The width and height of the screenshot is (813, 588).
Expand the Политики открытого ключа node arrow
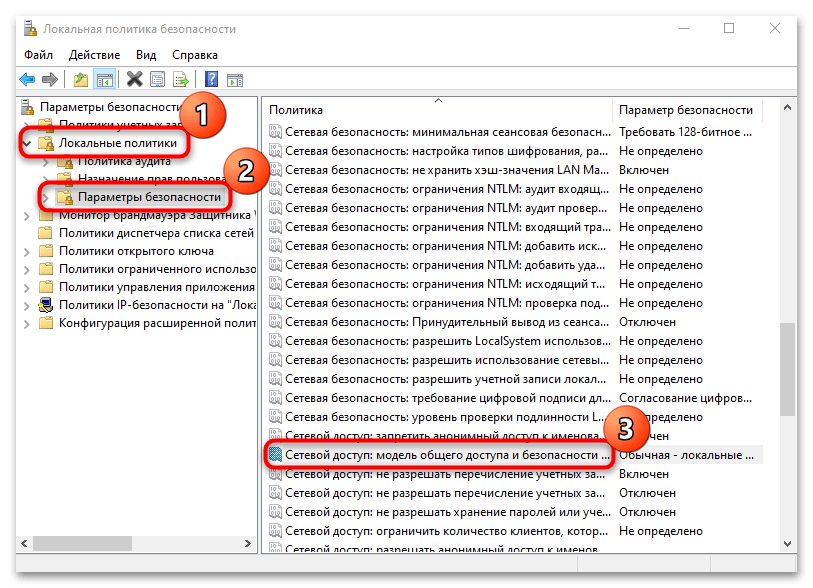click(27, 251)
